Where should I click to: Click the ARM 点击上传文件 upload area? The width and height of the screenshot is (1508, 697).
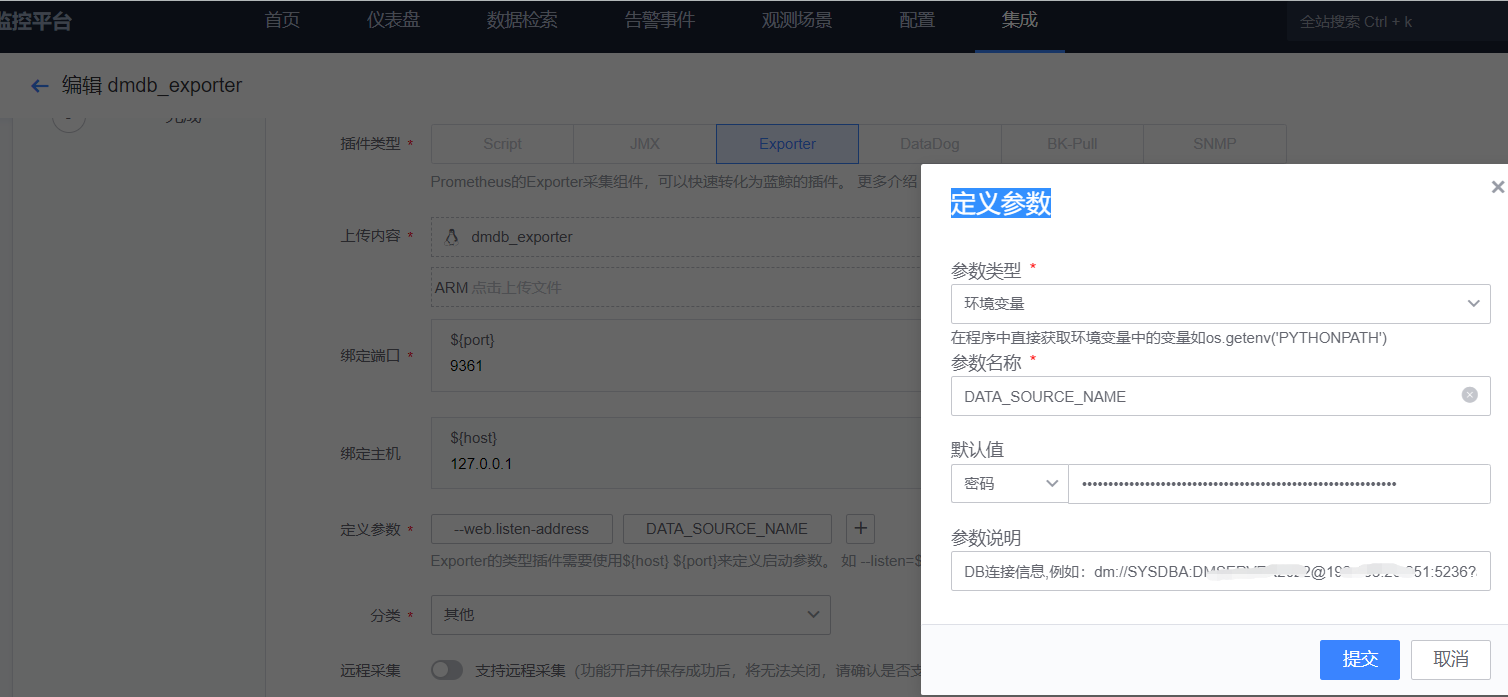point(675,287)
